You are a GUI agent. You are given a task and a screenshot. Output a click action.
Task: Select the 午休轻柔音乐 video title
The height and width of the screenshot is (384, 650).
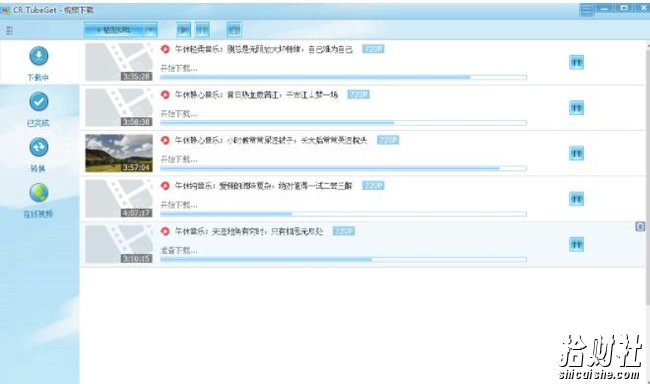click(x=264, y=49)
